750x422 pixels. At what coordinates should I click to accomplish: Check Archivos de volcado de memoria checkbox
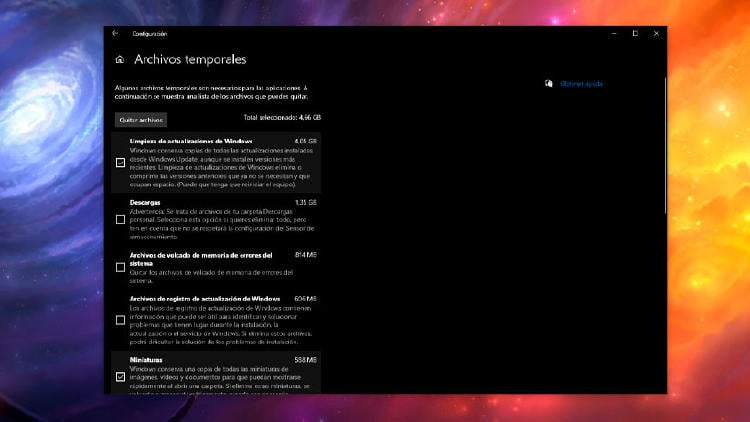[121, 267]
